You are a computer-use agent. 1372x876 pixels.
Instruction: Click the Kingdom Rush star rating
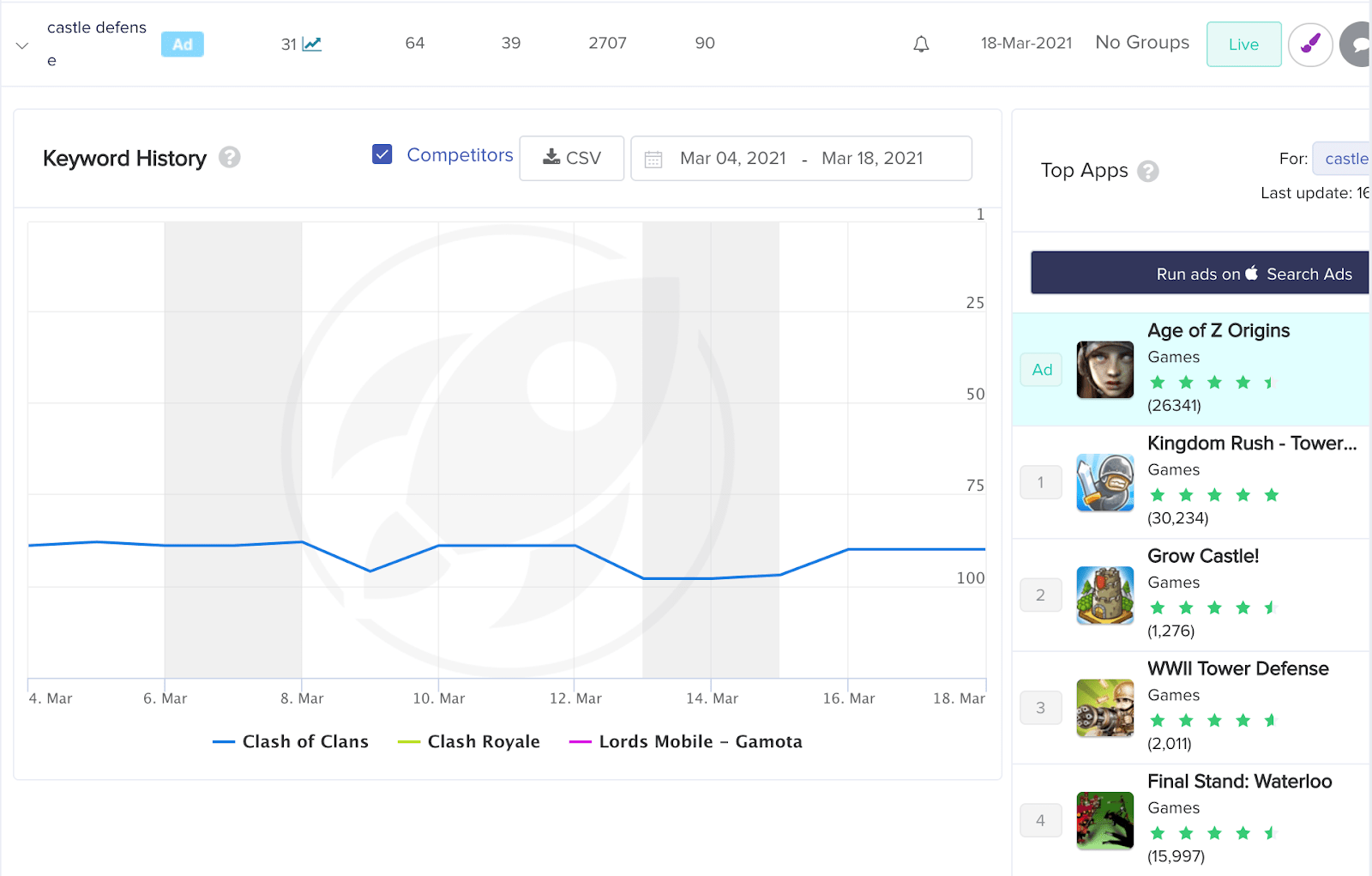pos(1214,495)
